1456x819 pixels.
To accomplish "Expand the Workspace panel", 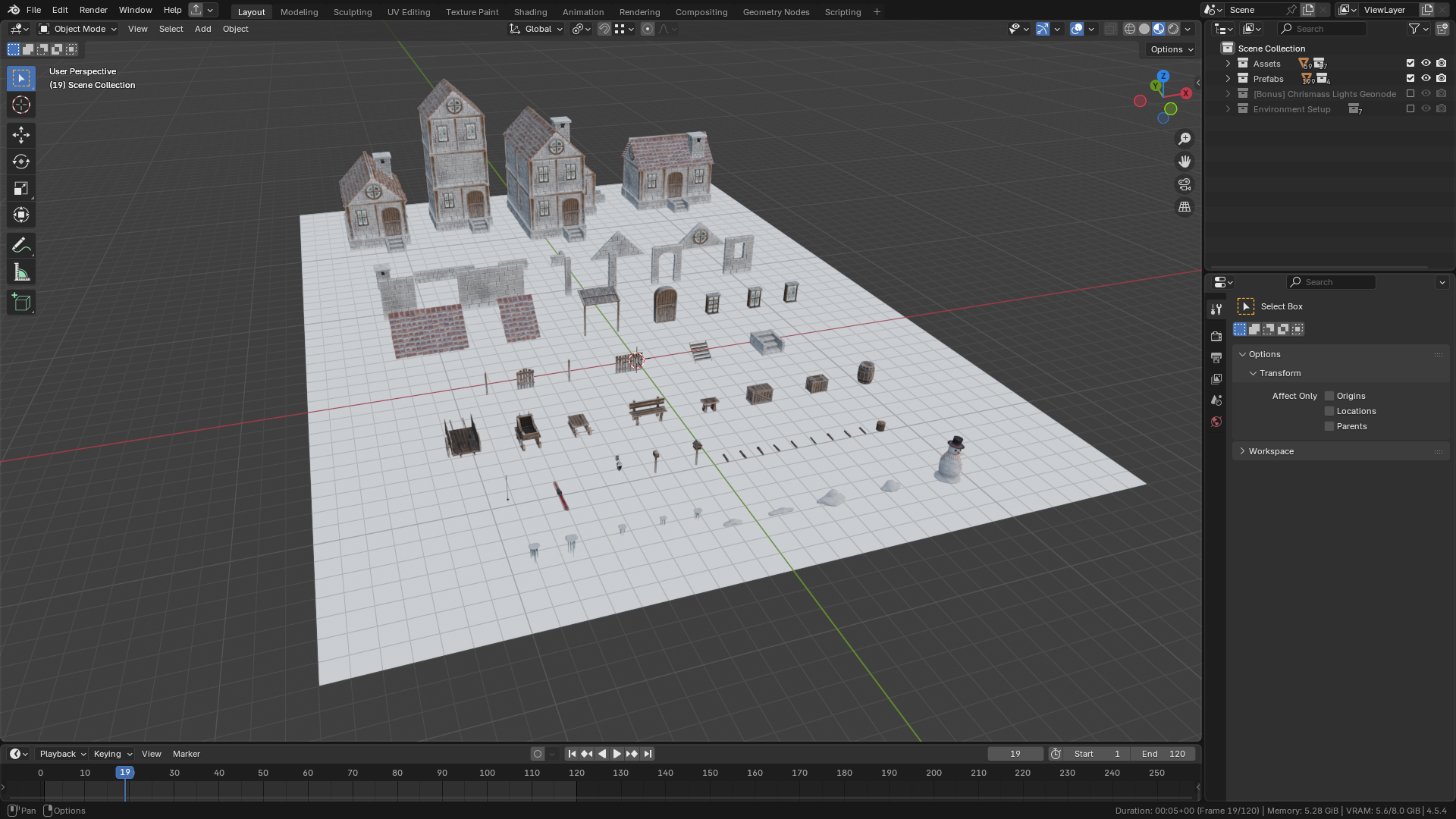I will click(x=1271, y=451).
